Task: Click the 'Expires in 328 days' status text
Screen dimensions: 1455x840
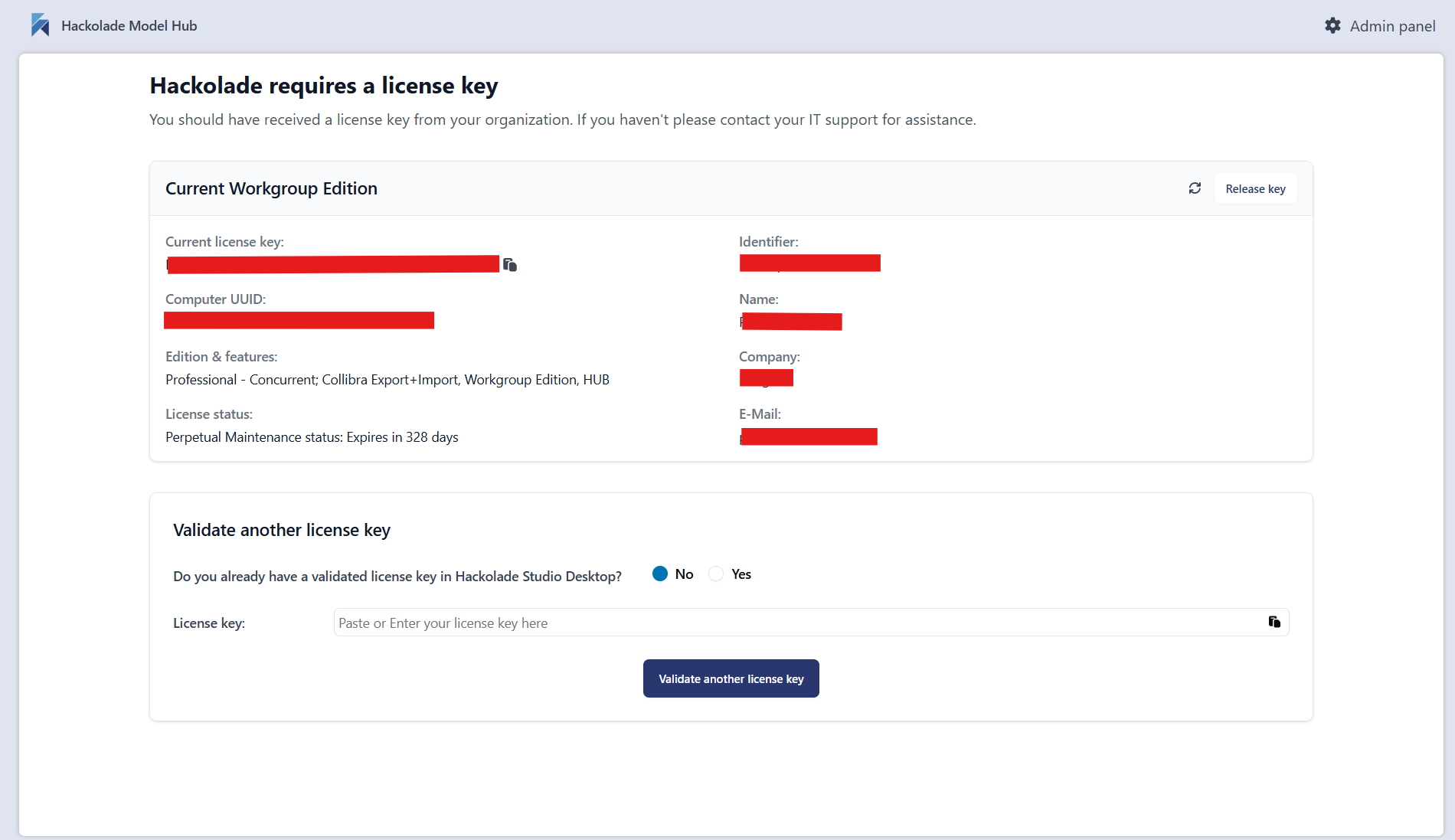Action: click(402, 437)
